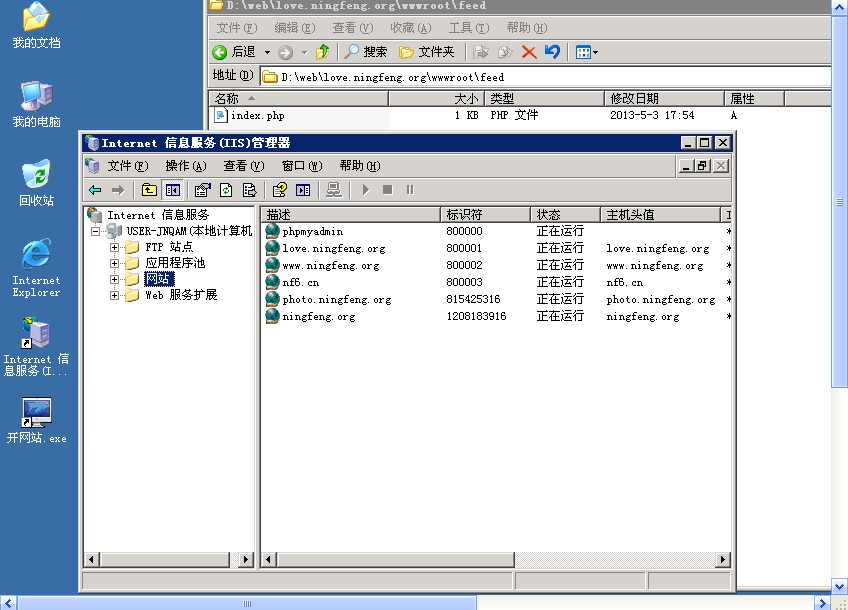
Task: Collapse the USER-JNQAM local computer node
Action: coord(95,231)
